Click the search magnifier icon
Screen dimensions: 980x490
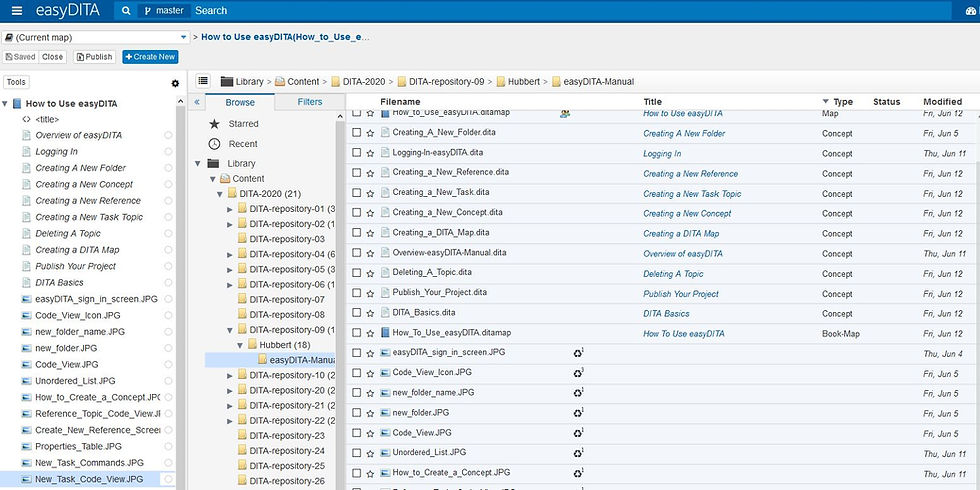[x=126, y=11]
